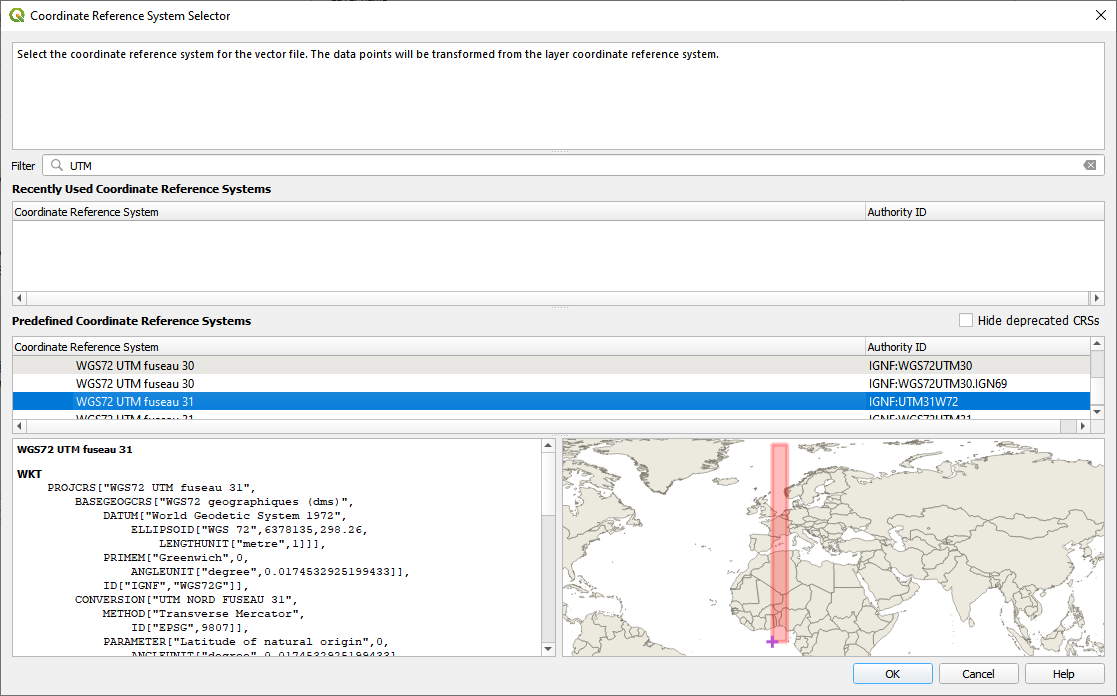Confirm the selection with OK
Screen dimensions: 1117x696
pyautogui.click(x=893, y=674)
